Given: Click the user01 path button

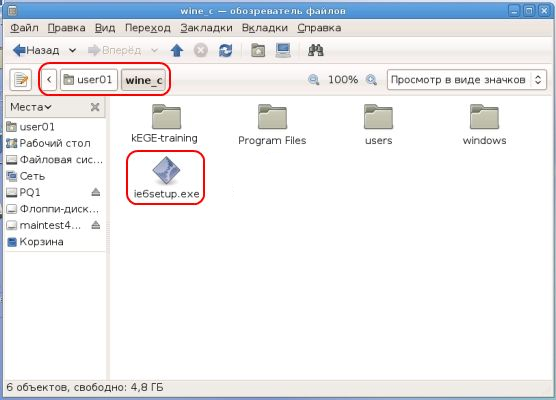Looking at the screenshot, I should (x=89, y=80).
